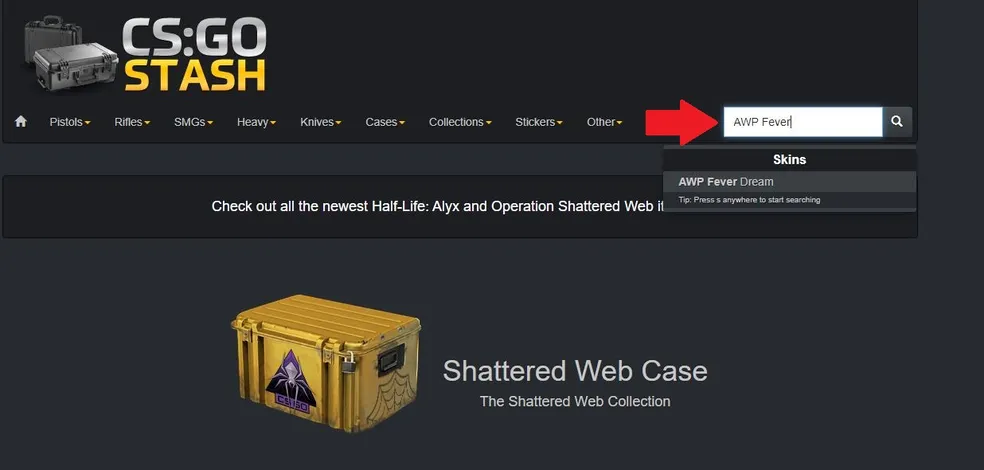
Task: Click the Half-Life: Alyx announcement banner
Action: [x=459, y=206]
